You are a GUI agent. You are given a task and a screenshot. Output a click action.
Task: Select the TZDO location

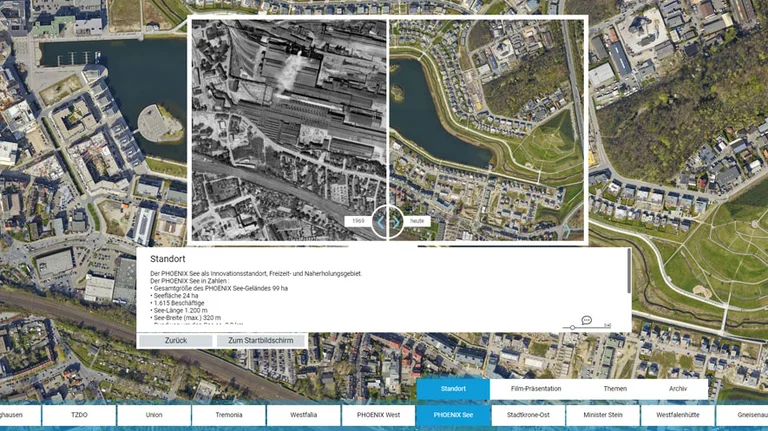coord(79,415)
